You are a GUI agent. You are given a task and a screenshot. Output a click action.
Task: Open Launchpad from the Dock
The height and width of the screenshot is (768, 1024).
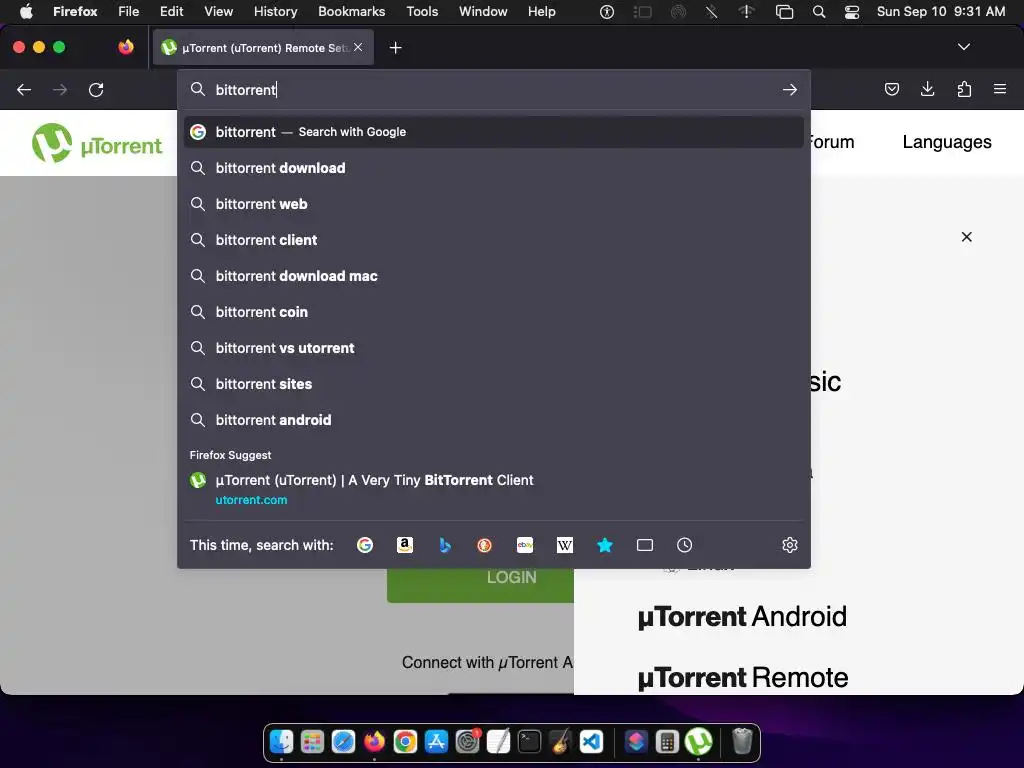312,742
